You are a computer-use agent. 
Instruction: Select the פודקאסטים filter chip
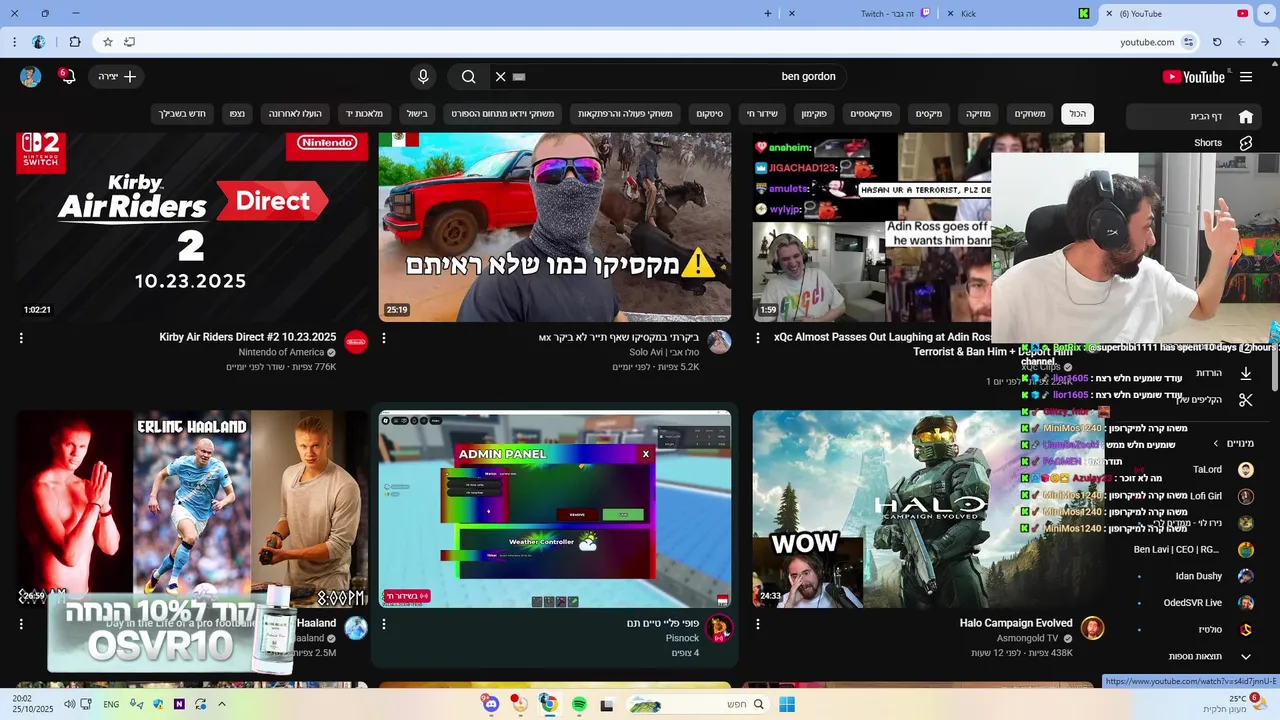click(871, 114)
